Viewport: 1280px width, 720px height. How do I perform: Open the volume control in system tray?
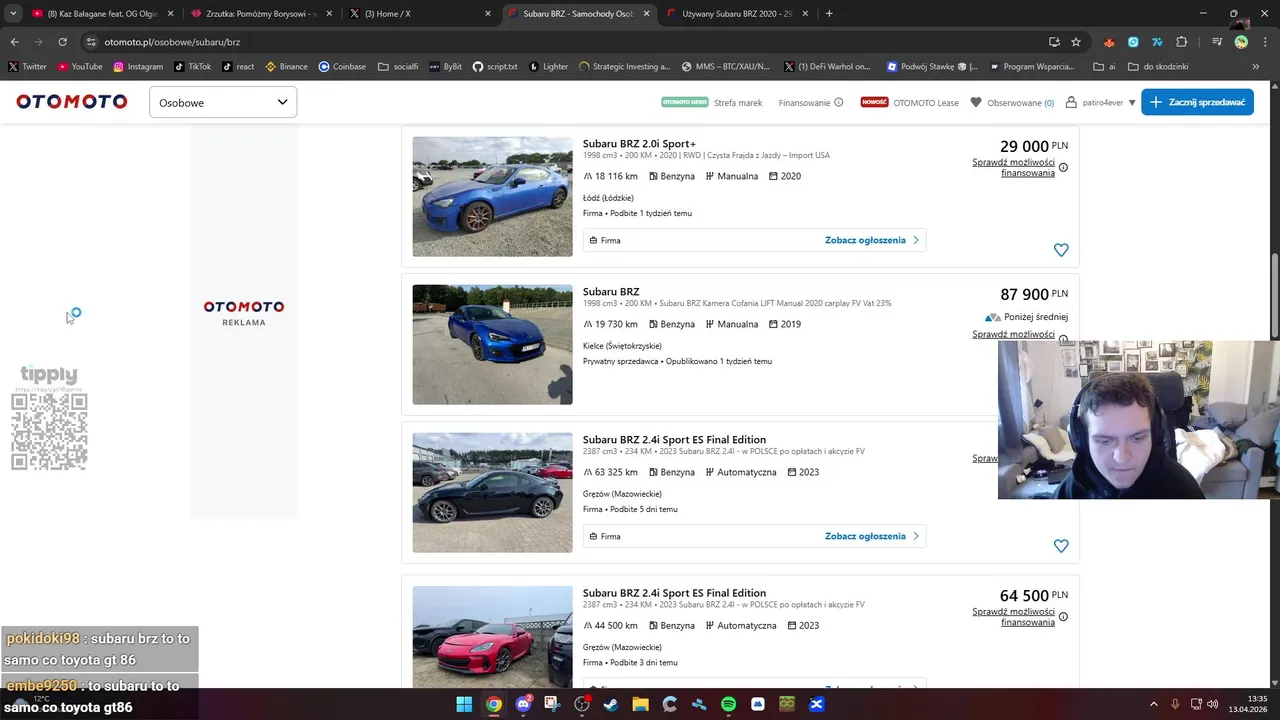point(1212,704)
